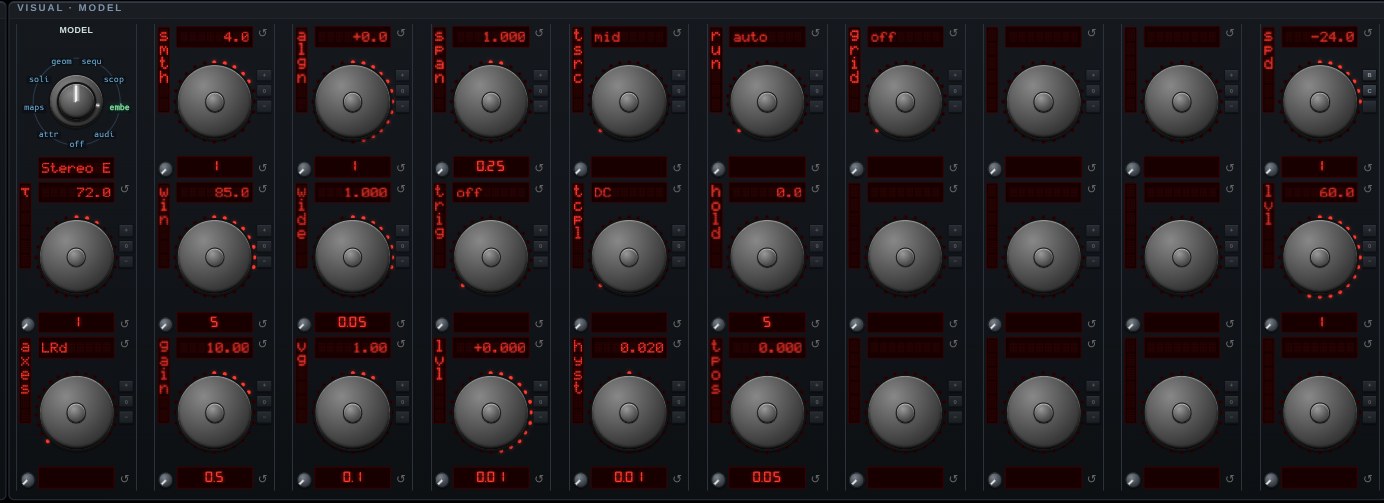Click the small step knob beside gain's 0.5 field

click(165, 479)
